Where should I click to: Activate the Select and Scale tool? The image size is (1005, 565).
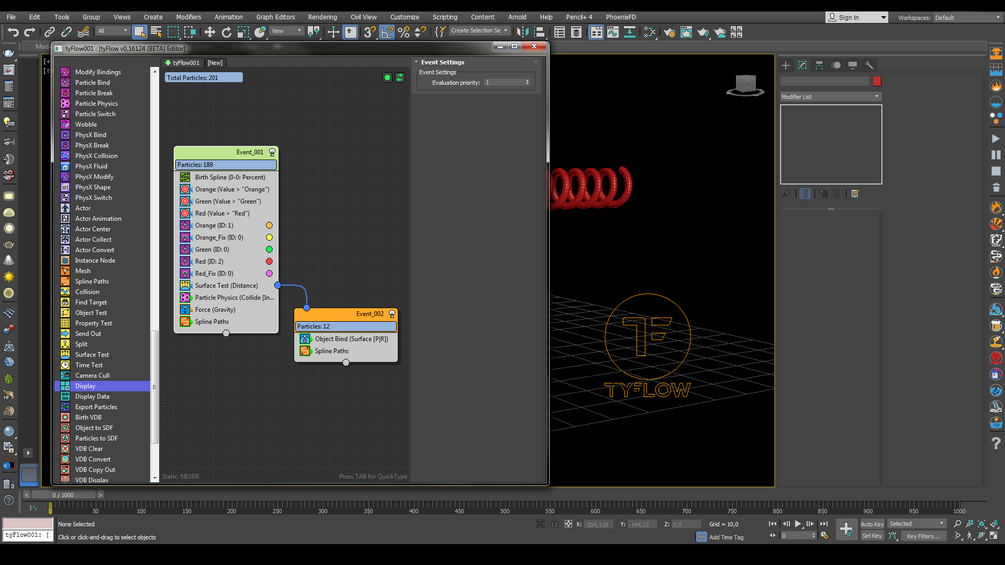243,31
